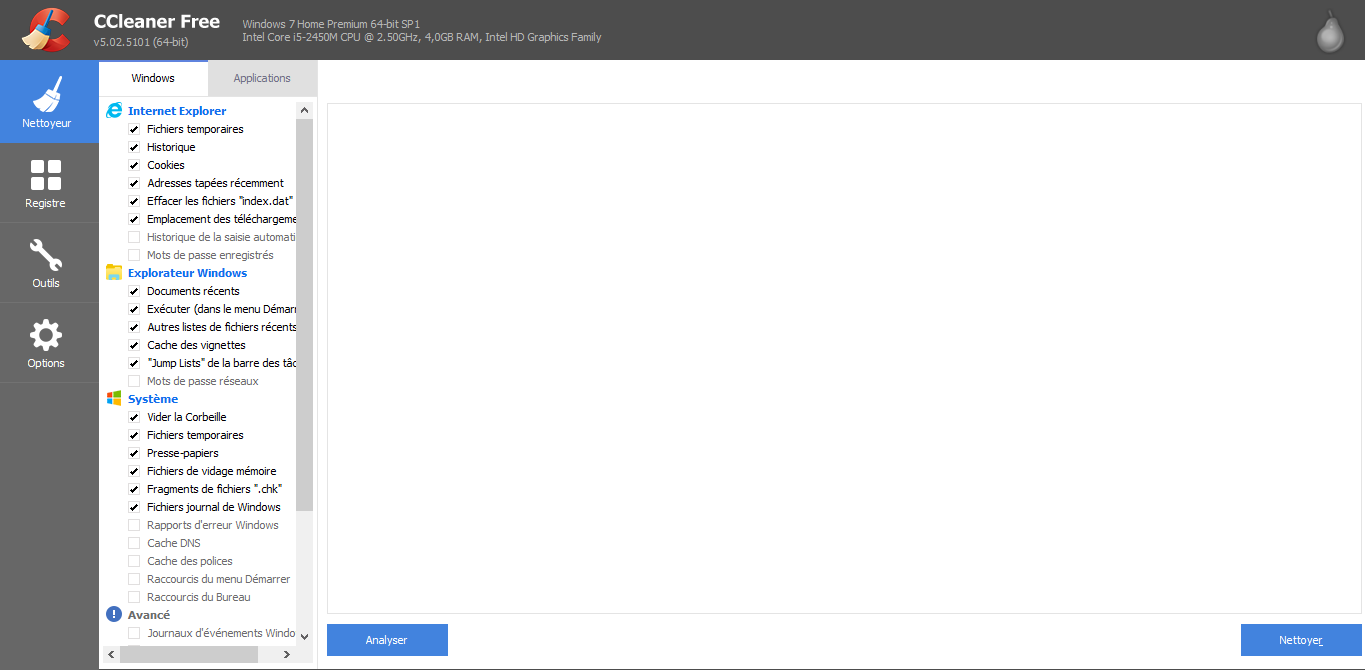Open the Outils tools section
The image size is (1365, 670).
49,263
